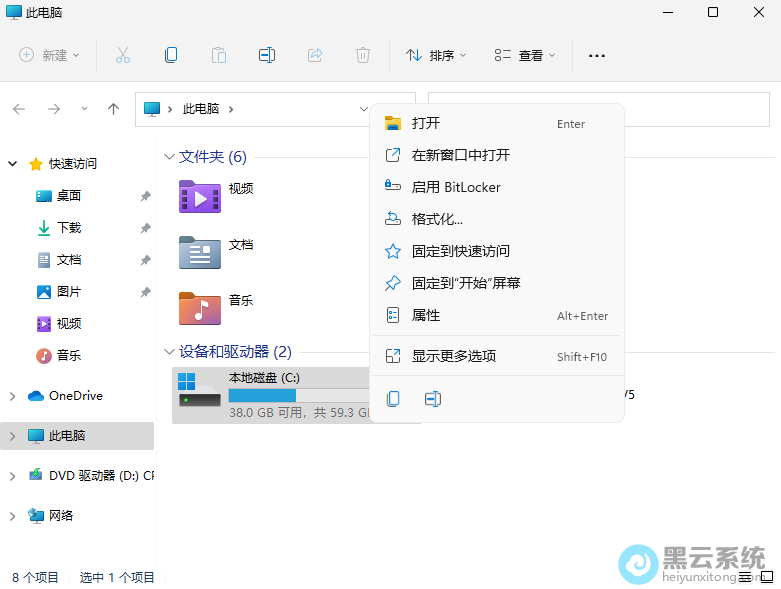Image resolution: width=781 pixels, height=589 pixels.
Task: Click the Delete trash icon in toolbar
Action: pyautogui.click(x=363, y=55)
